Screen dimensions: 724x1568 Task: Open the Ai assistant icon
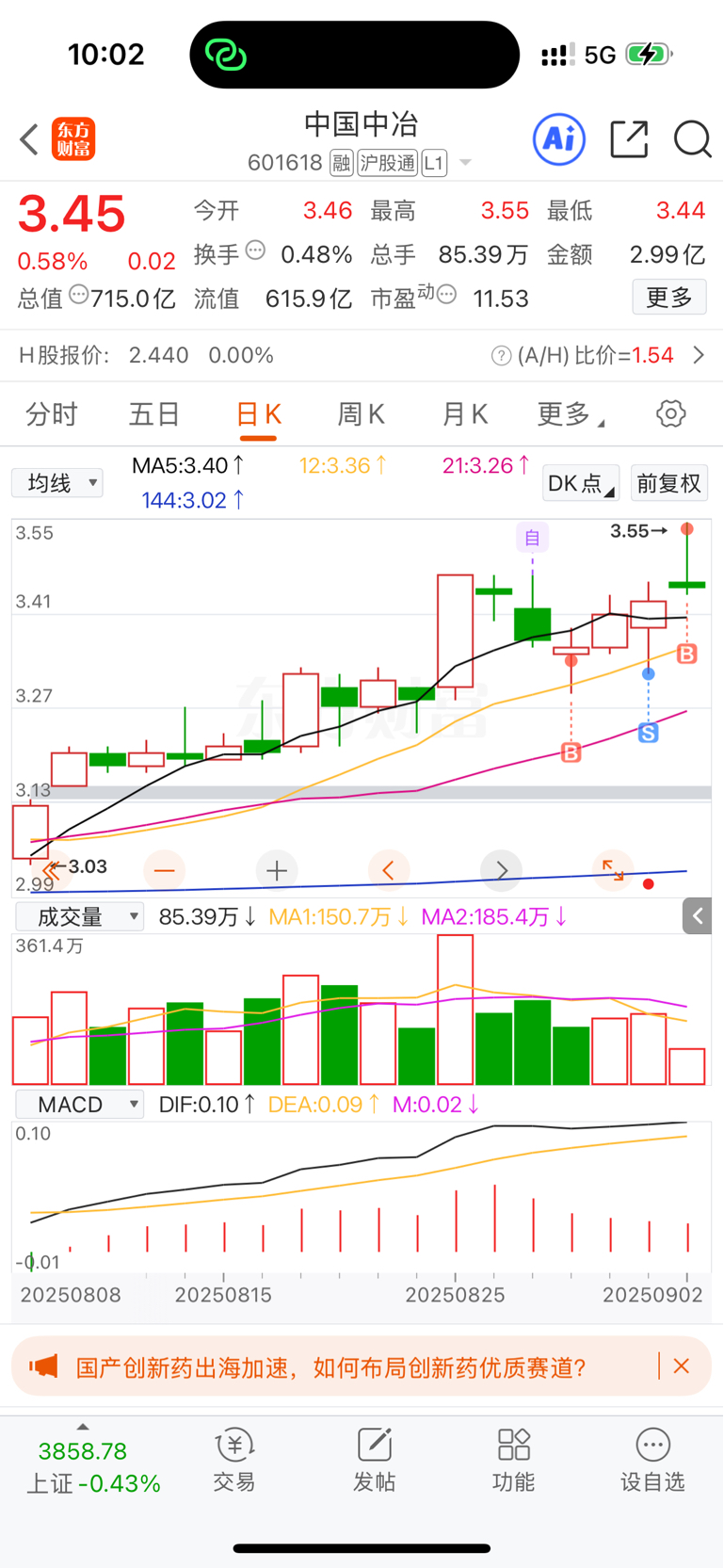(x=559, y=139)
